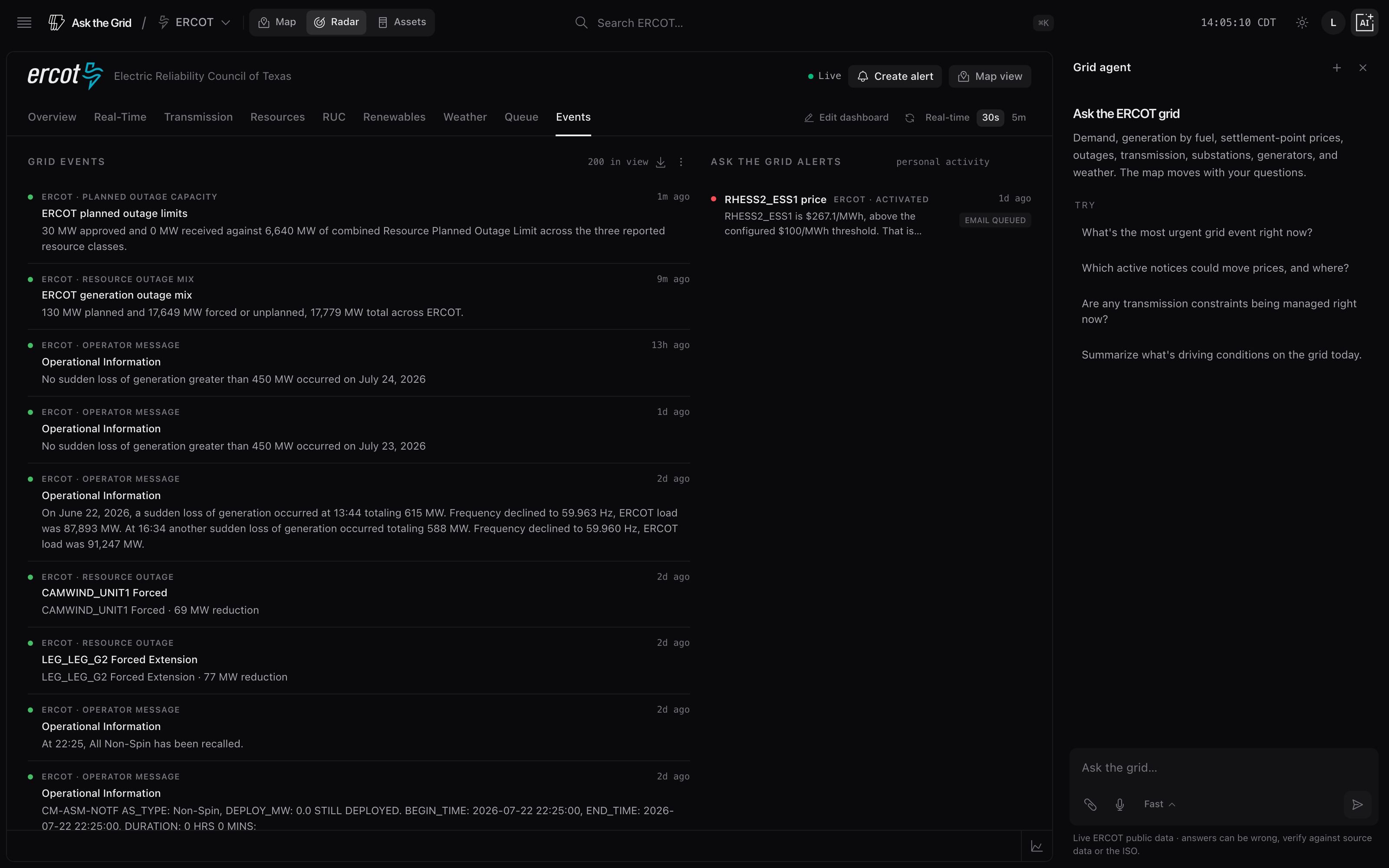Click the Ask the grid input box
This screenshot has height=868, width=1389.
tap(1223, 768)
